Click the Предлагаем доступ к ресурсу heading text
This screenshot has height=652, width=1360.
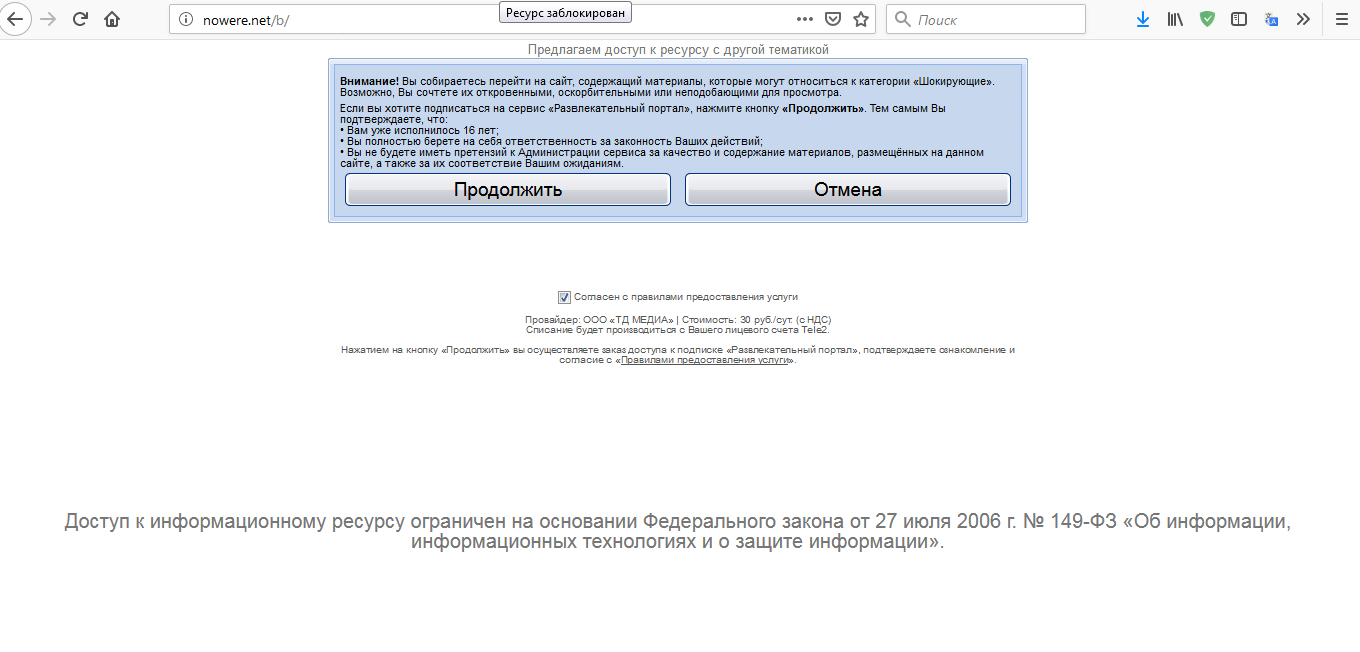(678, 49)
